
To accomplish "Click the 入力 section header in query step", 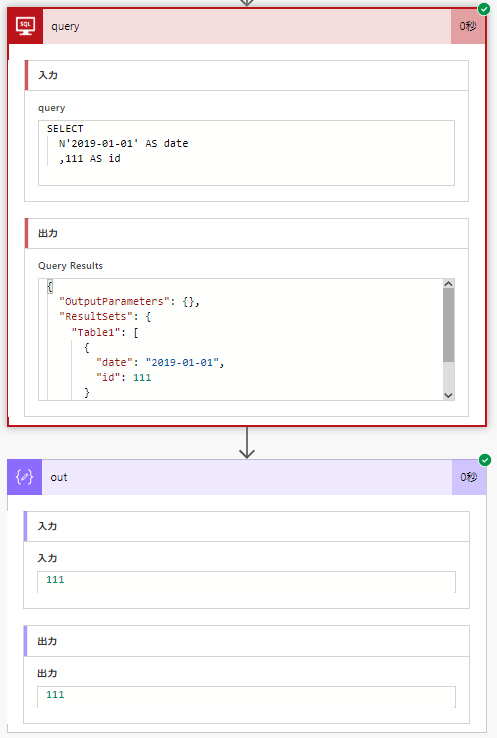I will click(x=247, y=75).
